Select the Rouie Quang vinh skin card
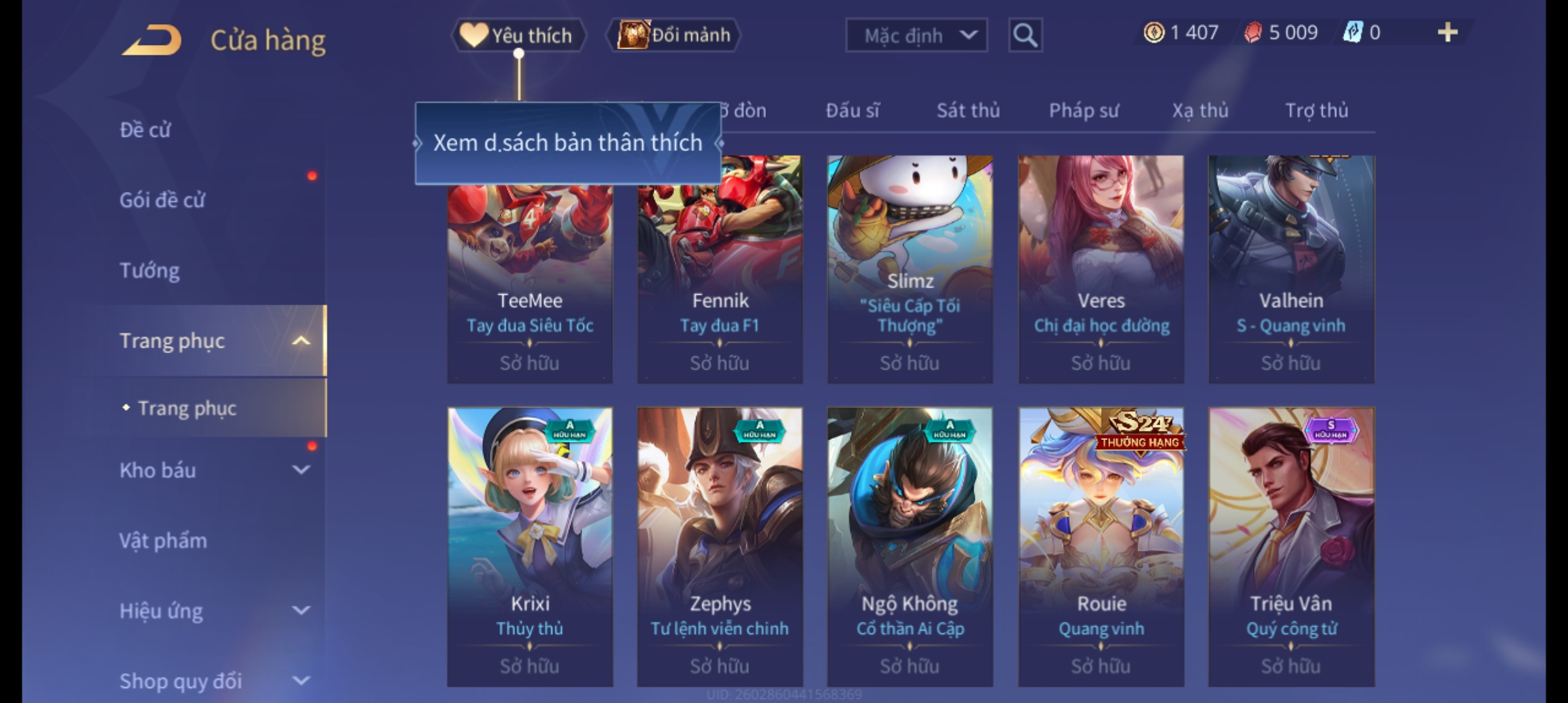The width and height of the screenshot is (1568, 703). tap(1101, 547)
